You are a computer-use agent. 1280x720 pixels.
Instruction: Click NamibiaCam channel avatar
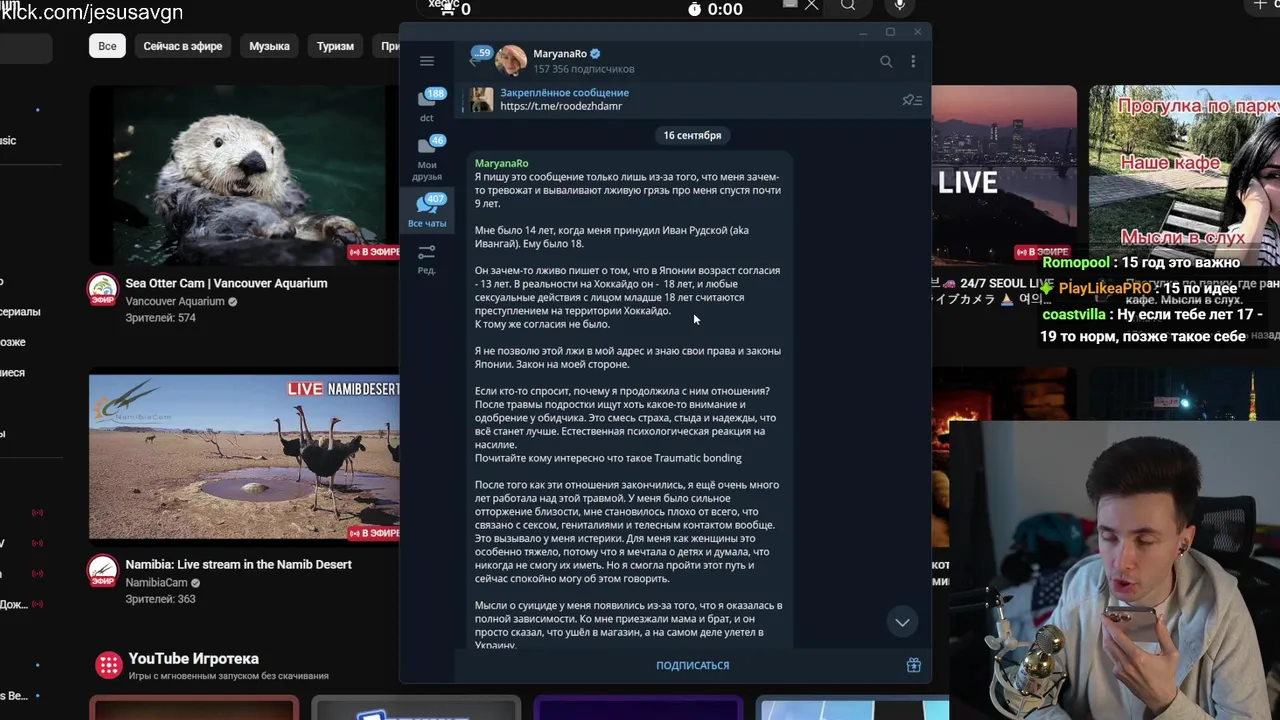pos(103,571)
